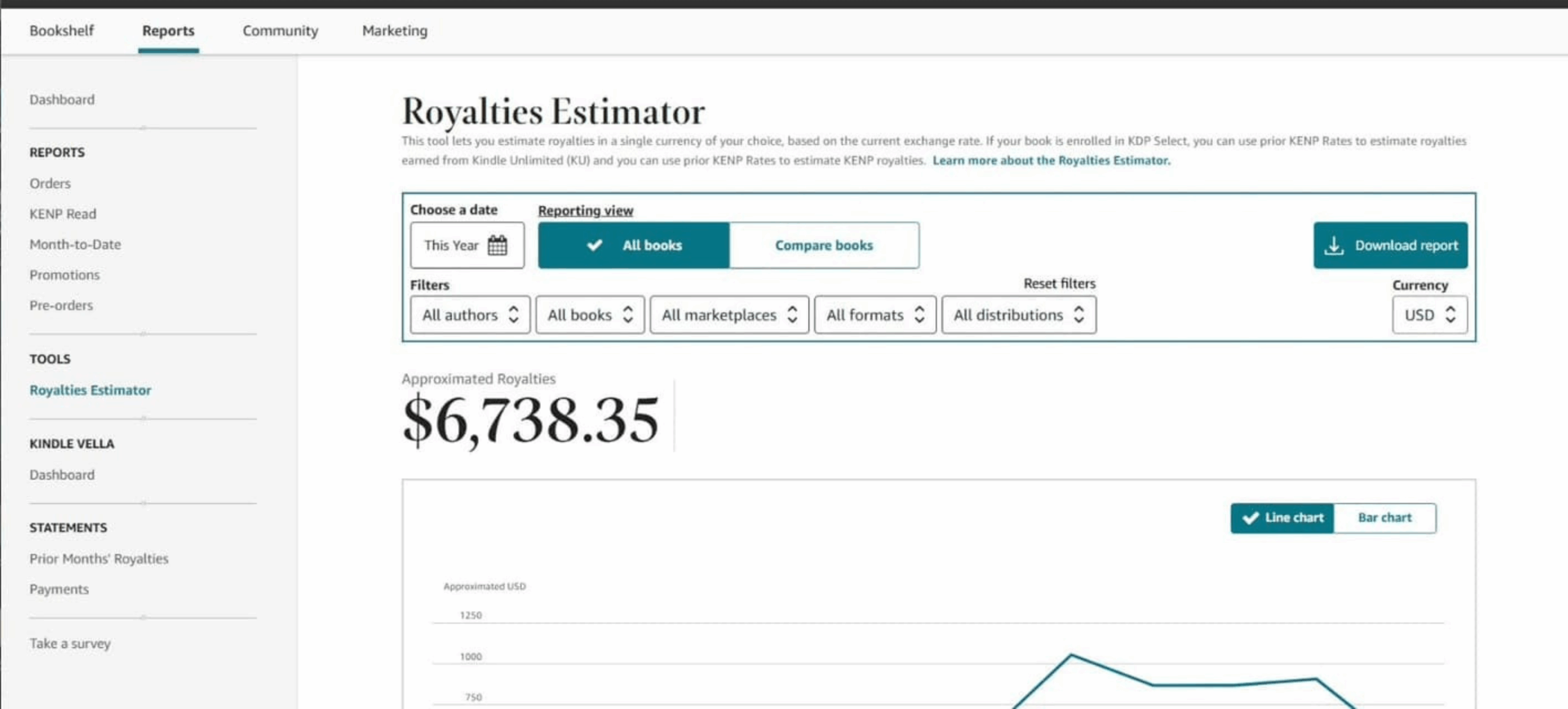Select the All books reporting view
This screenshot has width=1568, height=709.
(x=633, y=245)
